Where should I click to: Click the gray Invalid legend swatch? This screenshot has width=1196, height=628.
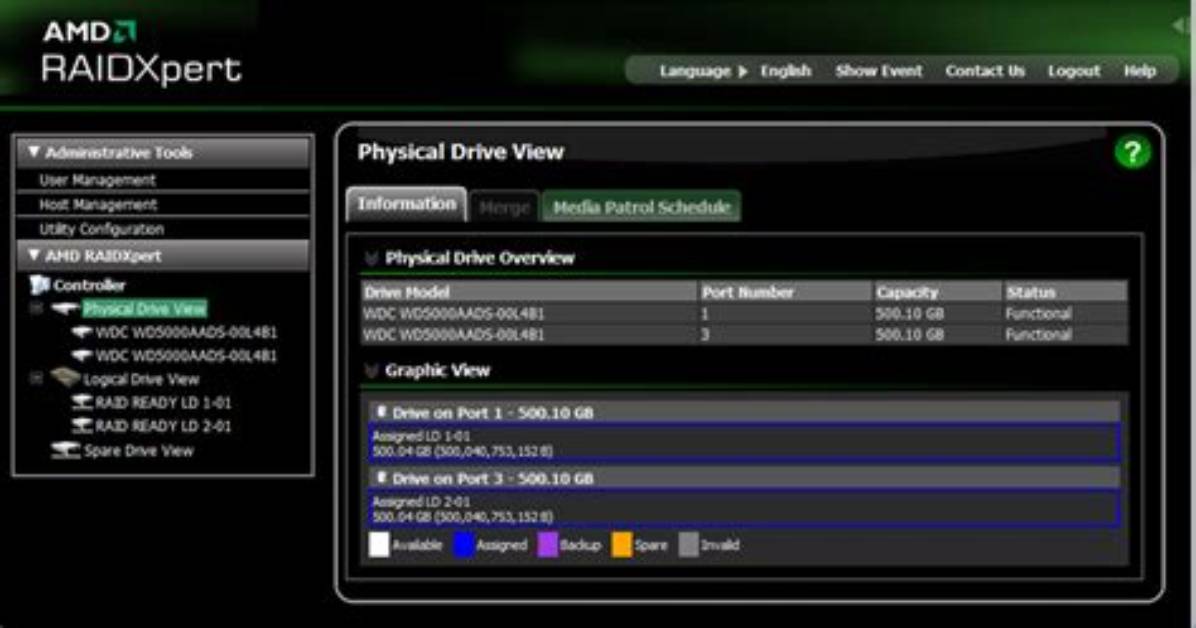coord(689,545)
